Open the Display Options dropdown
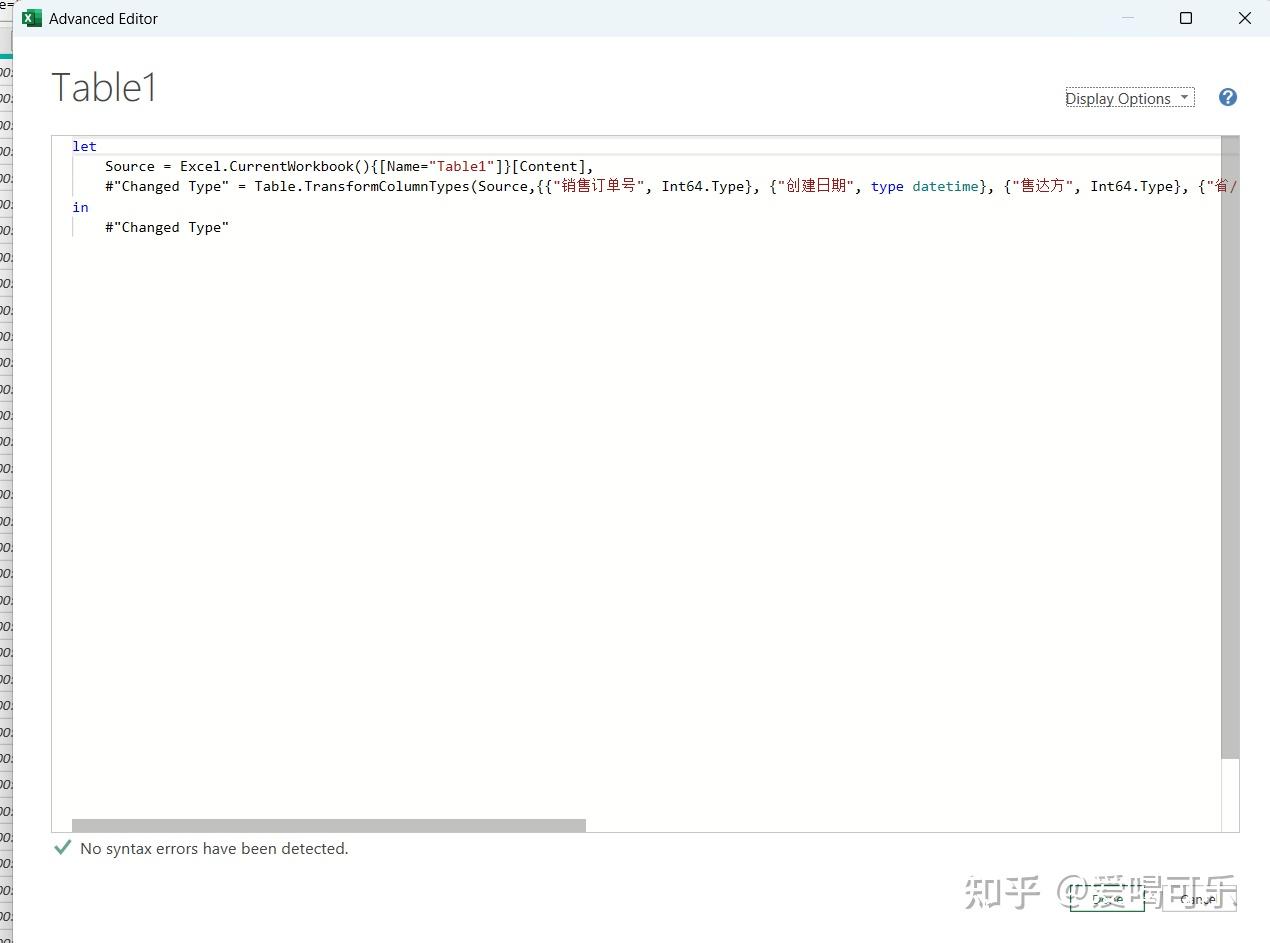 point(1118,98)
